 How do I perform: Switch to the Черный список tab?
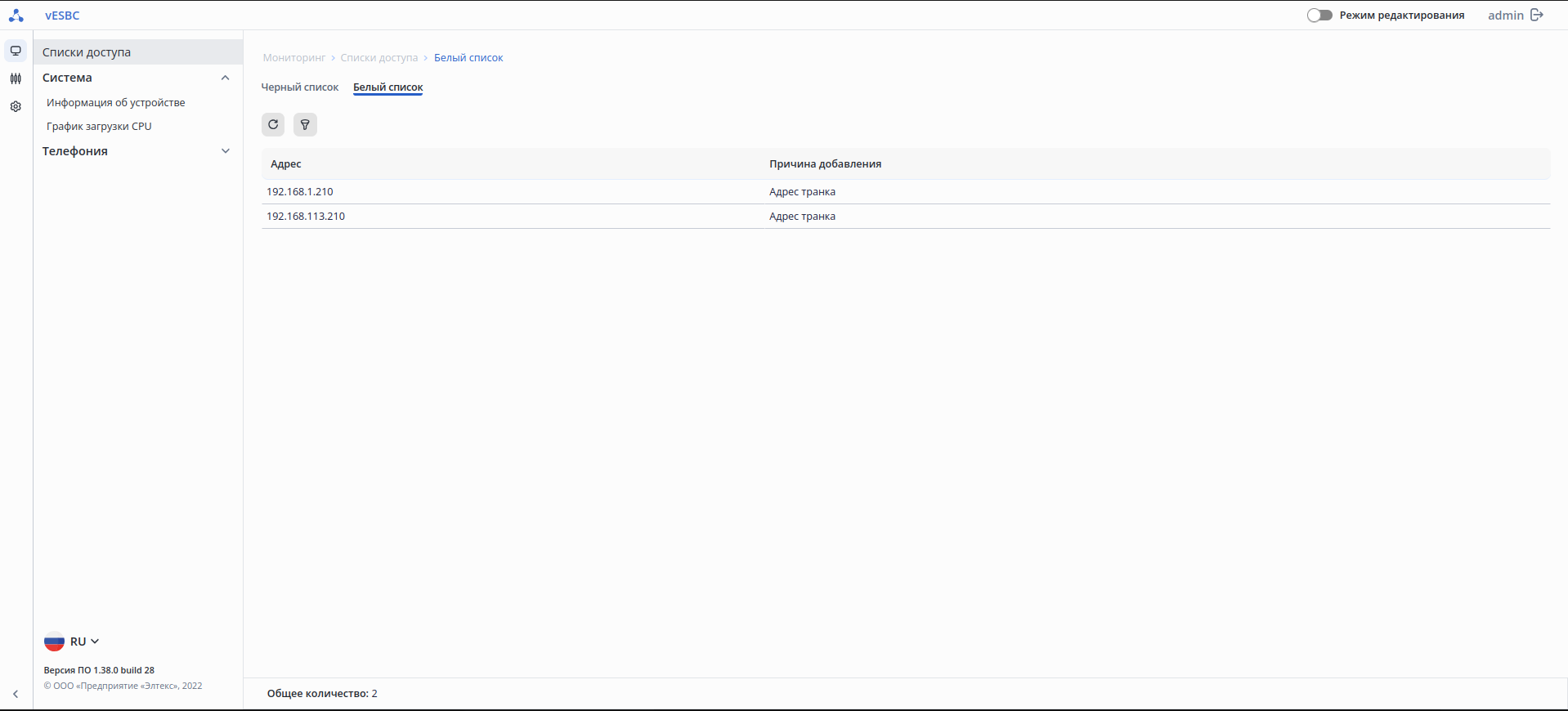(299, 87)
